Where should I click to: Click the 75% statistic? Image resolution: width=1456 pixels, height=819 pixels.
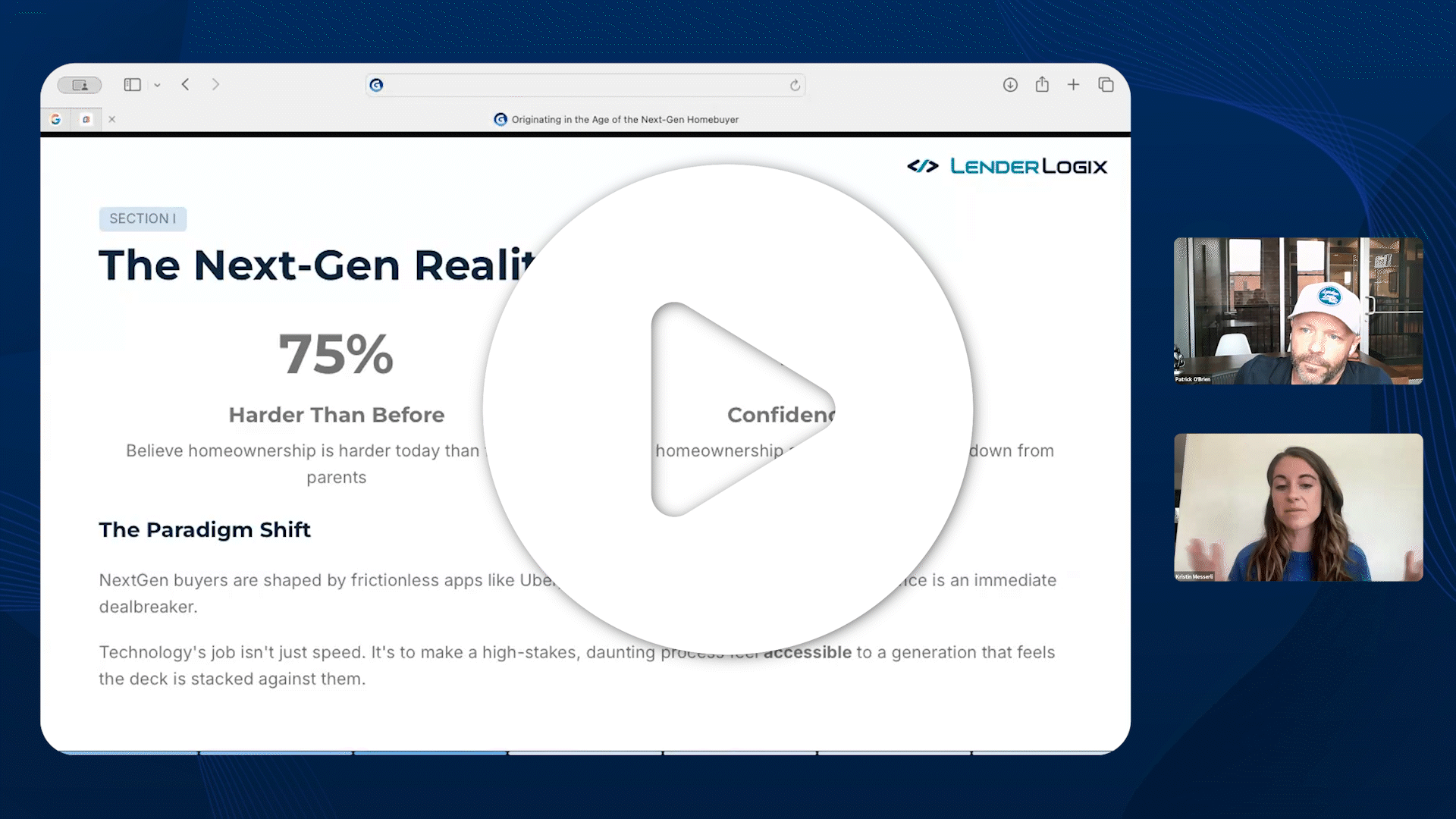(x=336, y=354)
